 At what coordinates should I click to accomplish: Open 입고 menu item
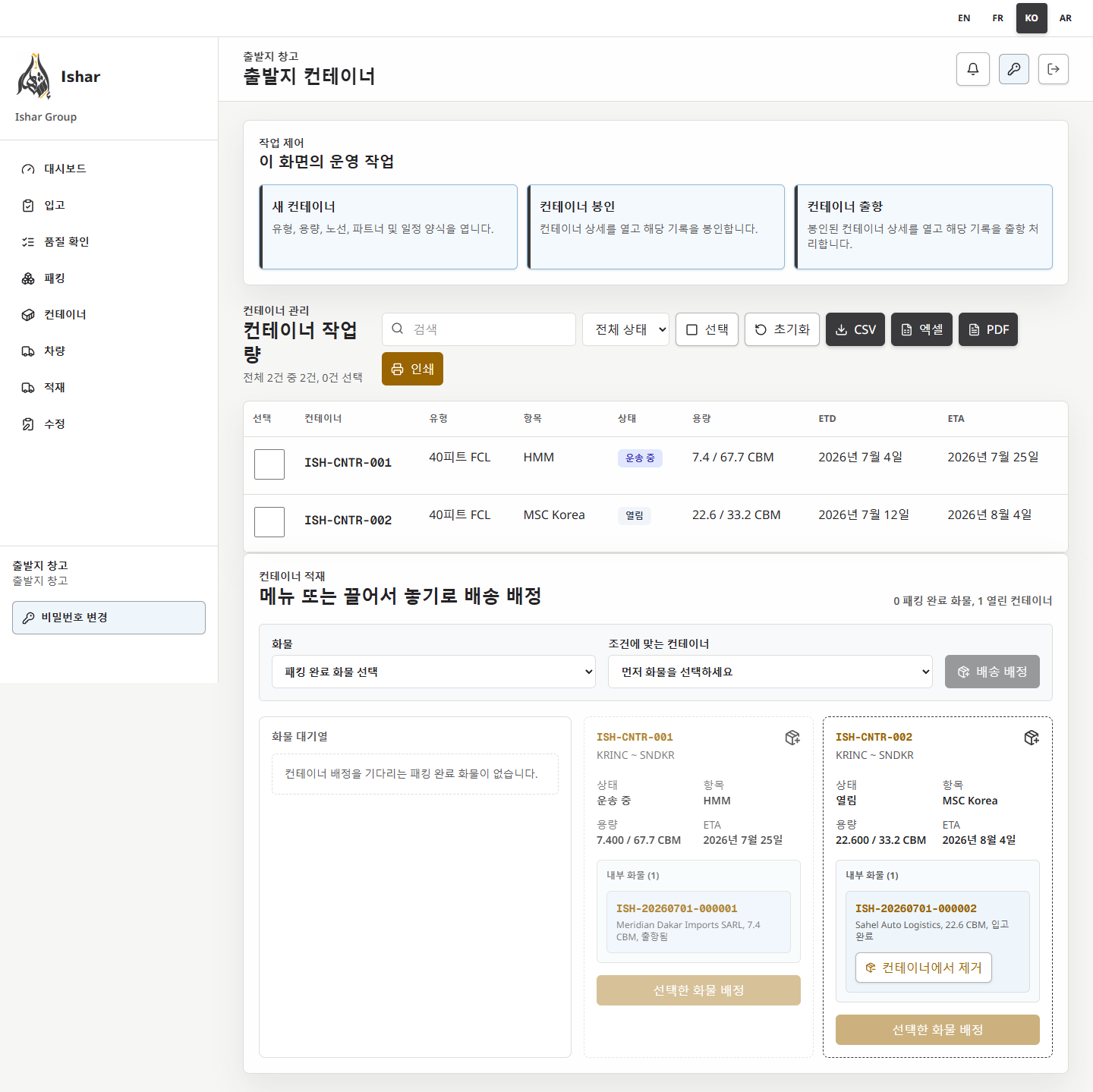[x=109, y=206]
